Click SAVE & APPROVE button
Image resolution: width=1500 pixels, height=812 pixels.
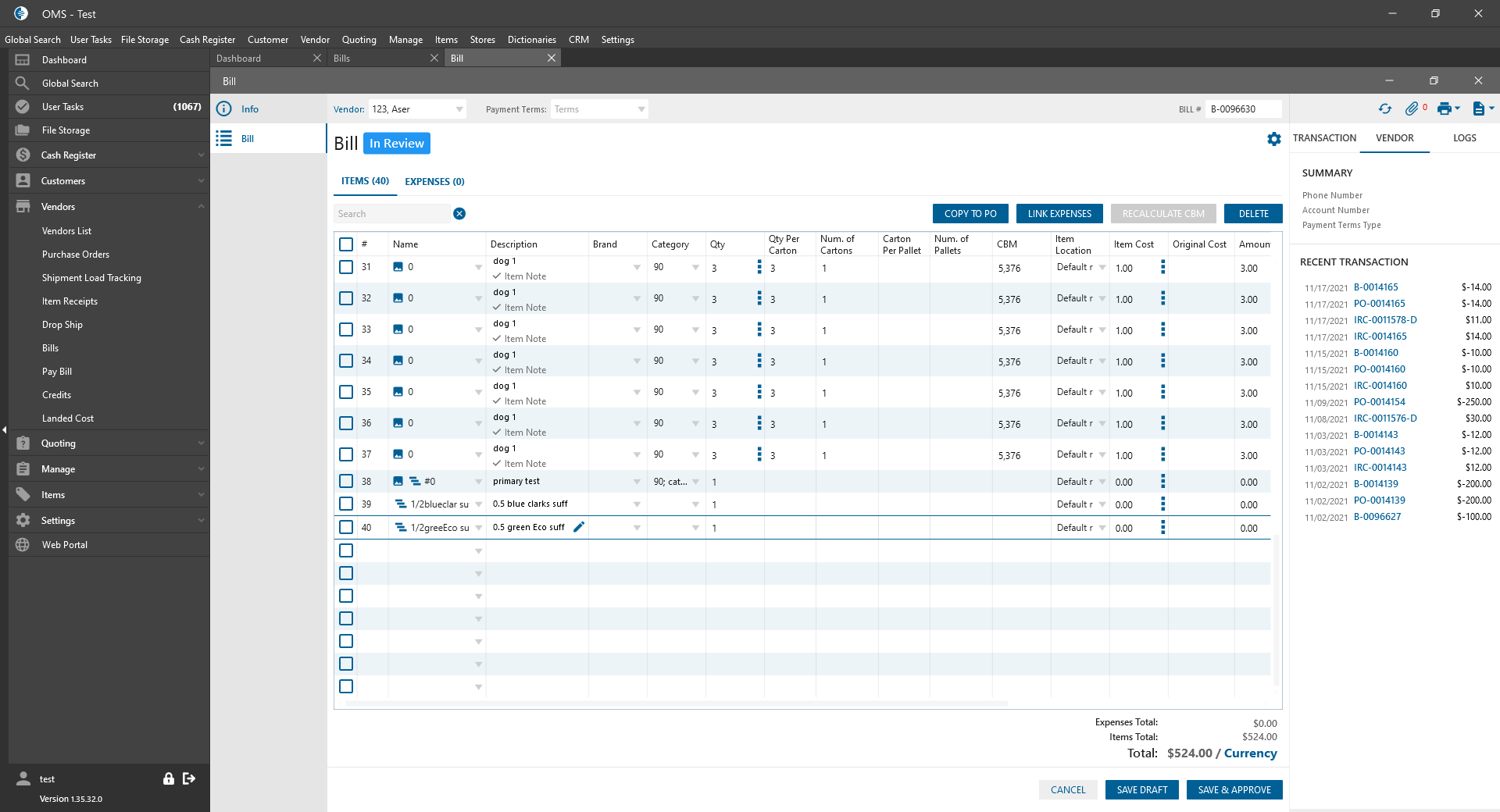pos(1234,790)
